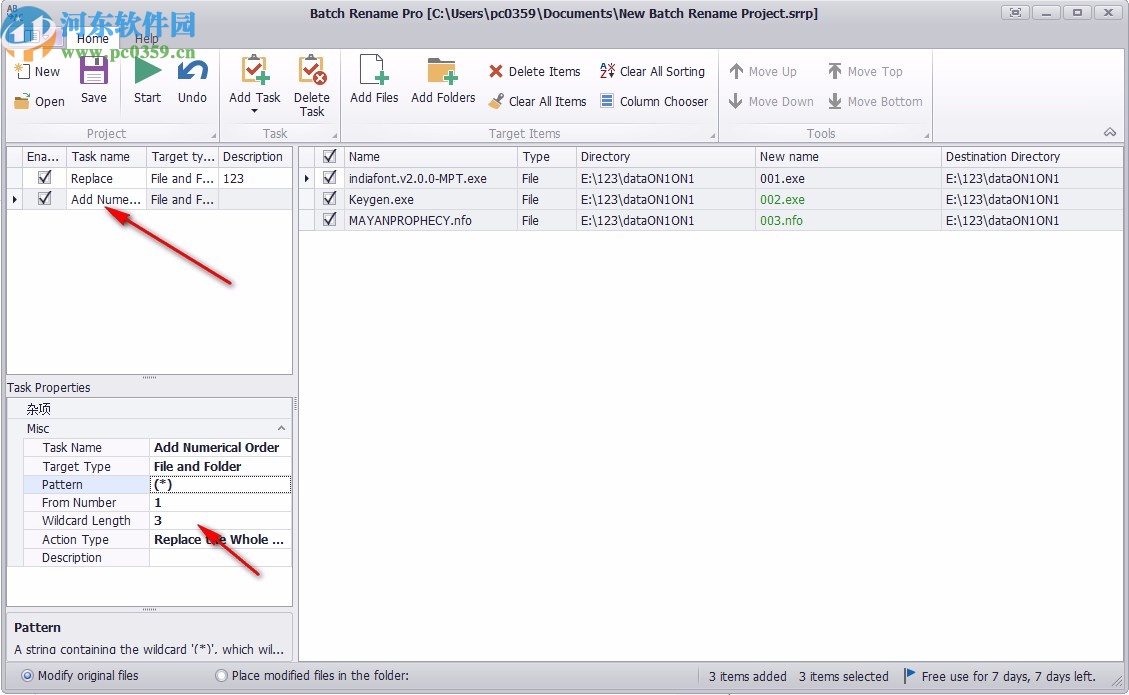The image size is (1129, 695).
Task: Uncheck the indiafont.v2.0.0-MPT.exe file
Action: [x=330, y=177]
